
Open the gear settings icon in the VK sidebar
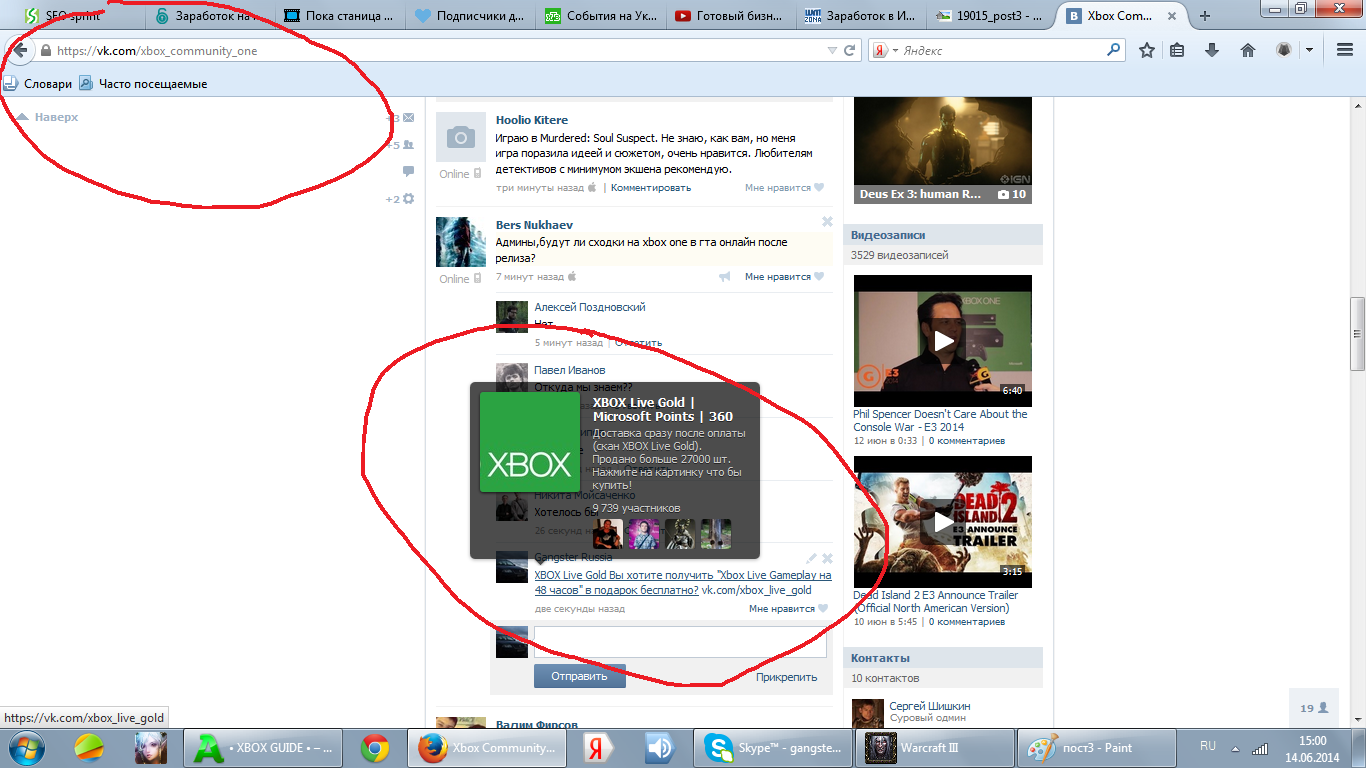(x=408, y=199)
